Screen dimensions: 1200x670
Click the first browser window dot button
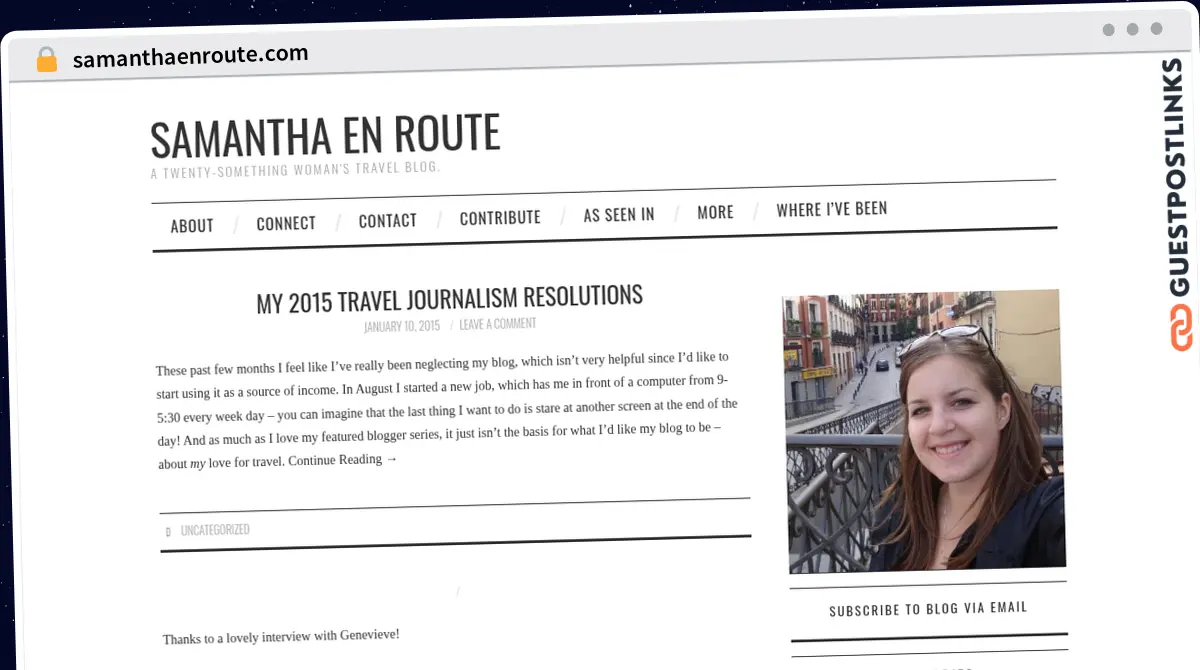[x=1108, y=29]
